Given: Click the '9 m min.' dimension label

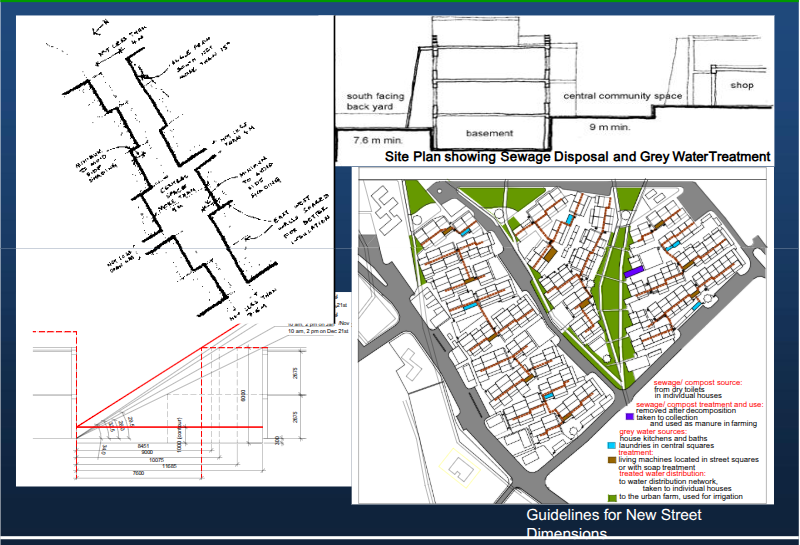Looking at the screenshot, I should click(x=608, y=128).
